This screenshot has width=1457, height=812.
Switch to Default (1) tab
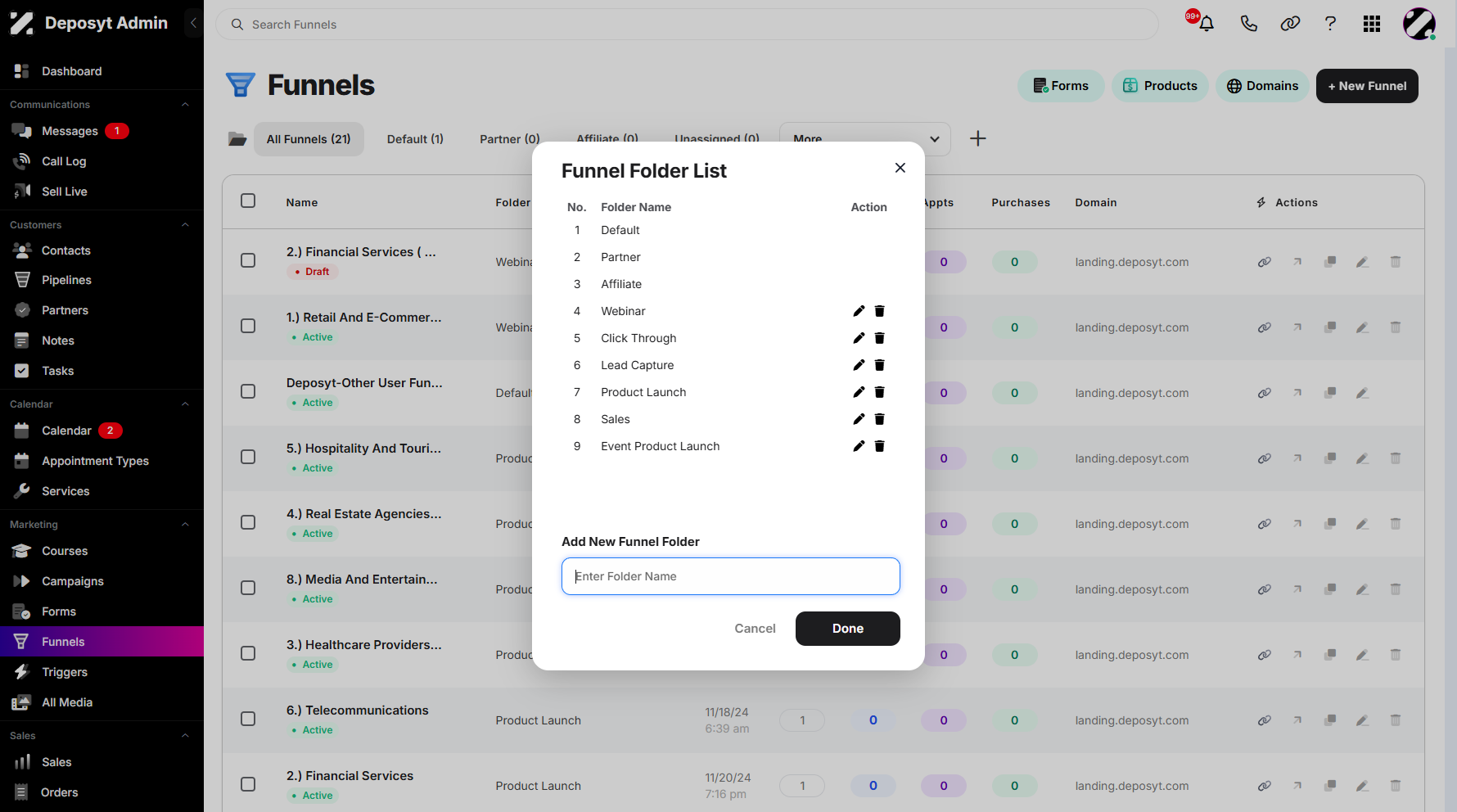point(415,139)
